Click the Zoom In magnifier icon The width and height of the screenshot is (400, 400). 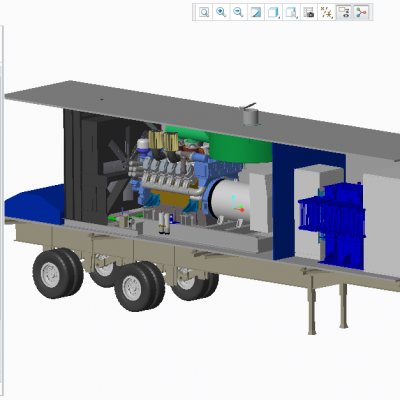click(221, 13)
